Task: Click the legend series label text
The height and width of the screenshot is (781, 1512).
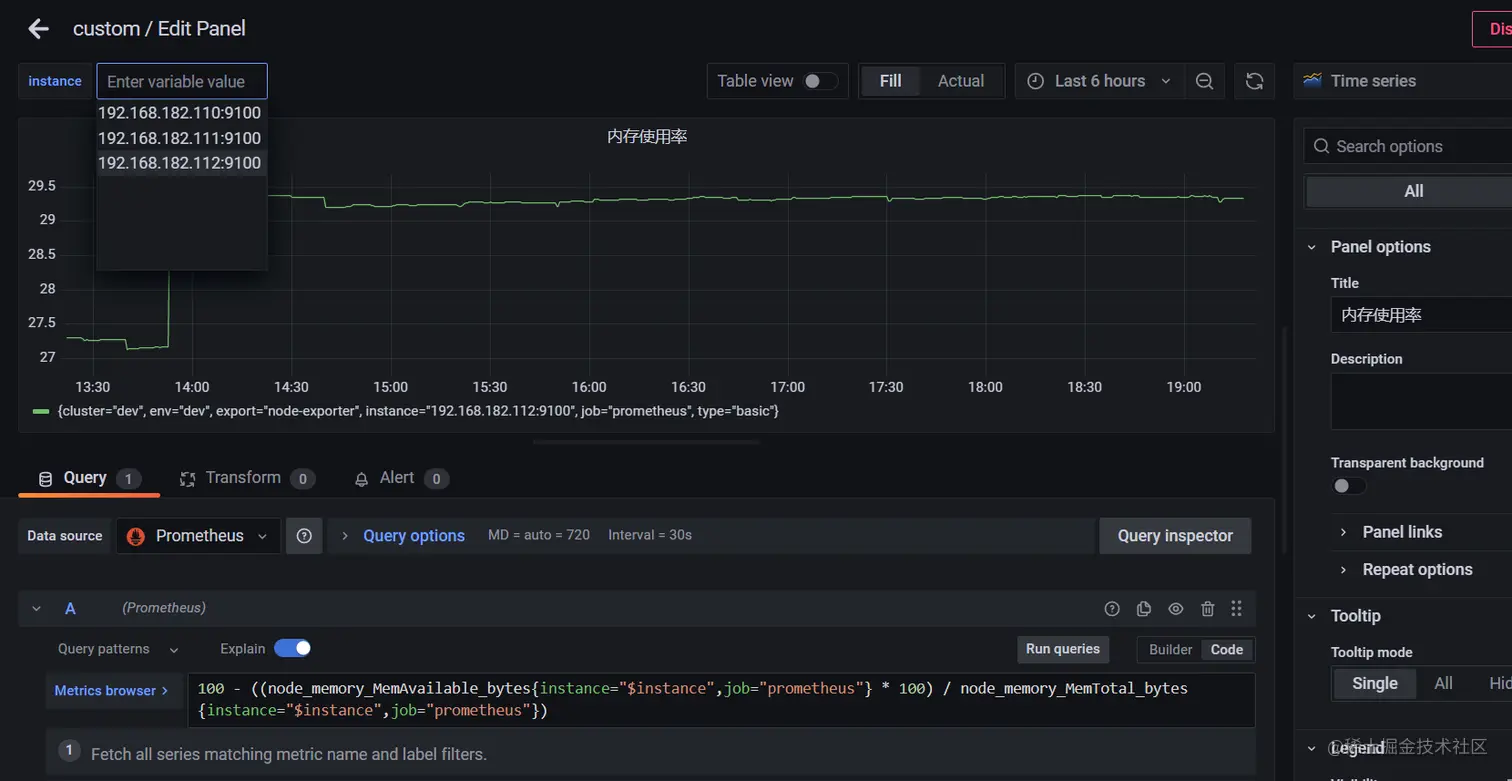Action: [x=418, y=411]
